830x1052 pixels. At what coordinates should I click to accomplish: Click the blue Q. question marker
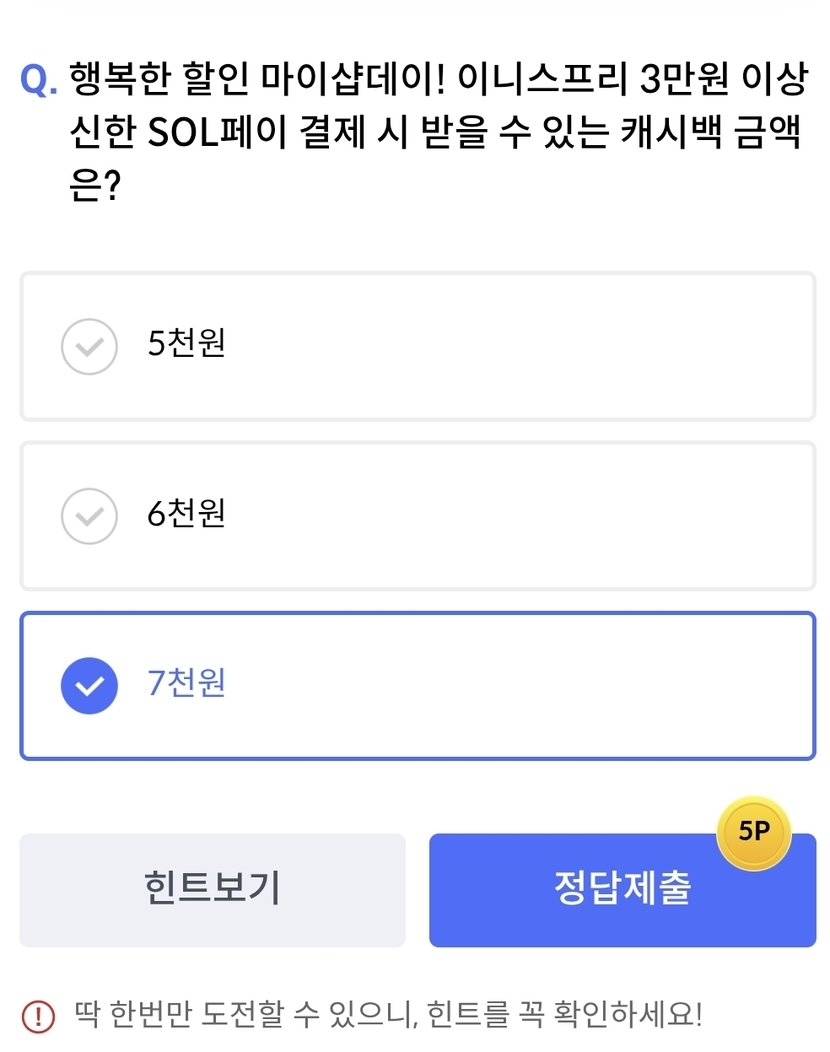click(39, 80)
